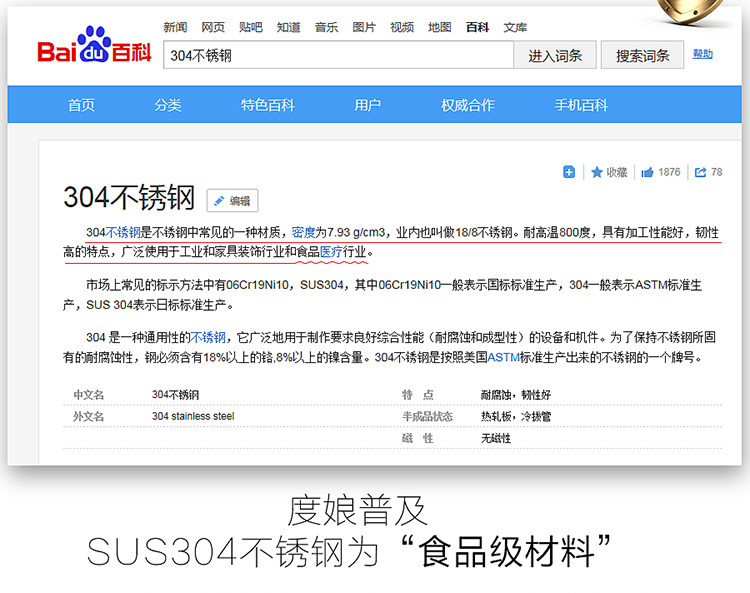Click the 1876 like count

tap(669, 172)
